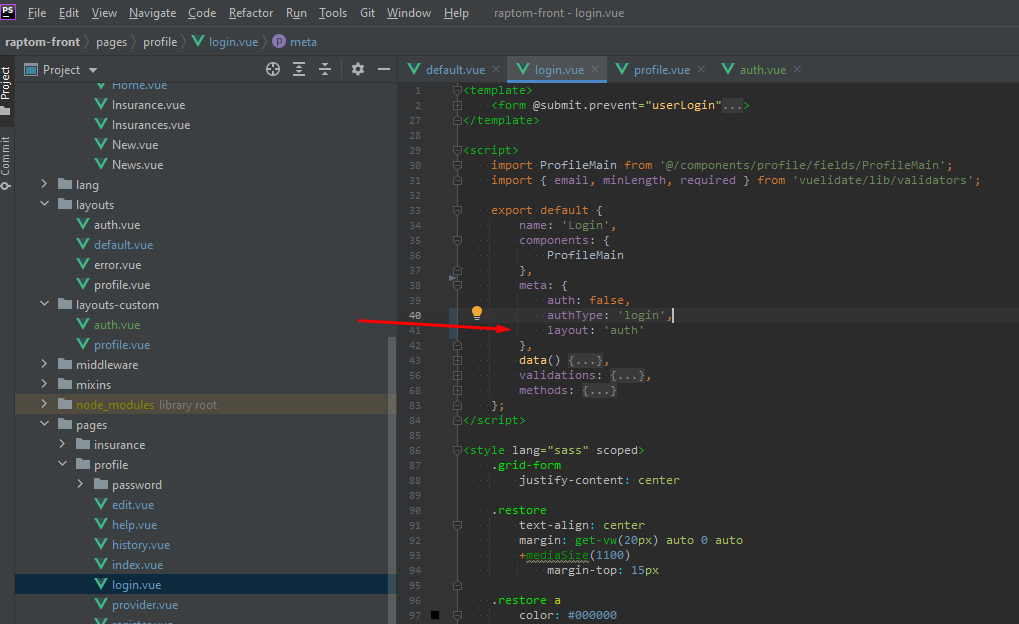Close the default.vue editor tab
Screen dimensions: 1019x624
pos(496,69)
